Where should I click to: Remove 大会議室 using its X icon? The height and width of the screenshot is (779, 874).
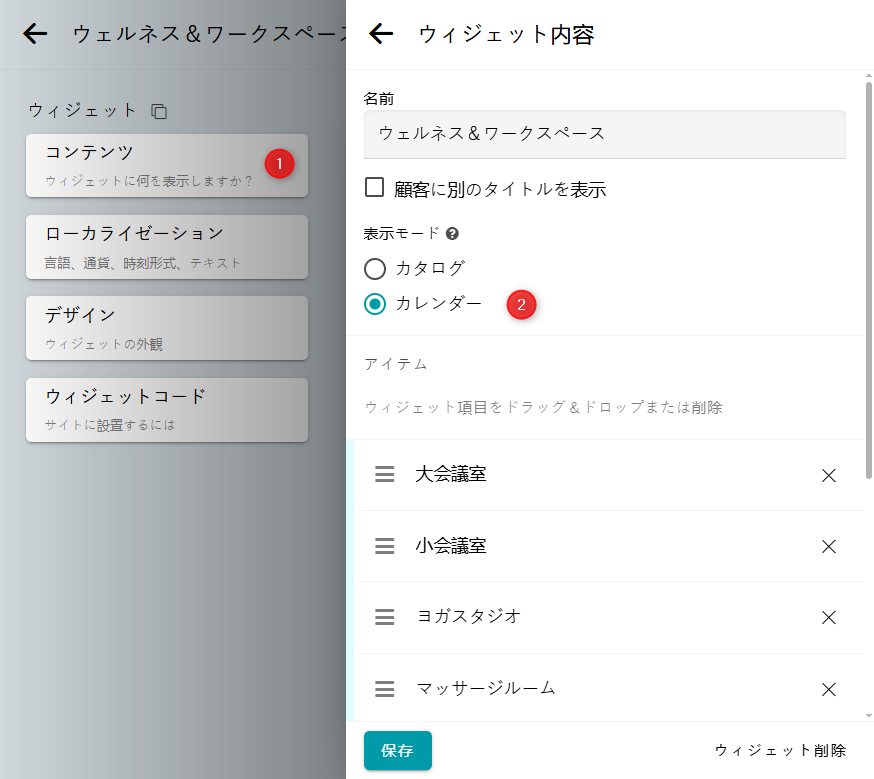click(828, 475)
